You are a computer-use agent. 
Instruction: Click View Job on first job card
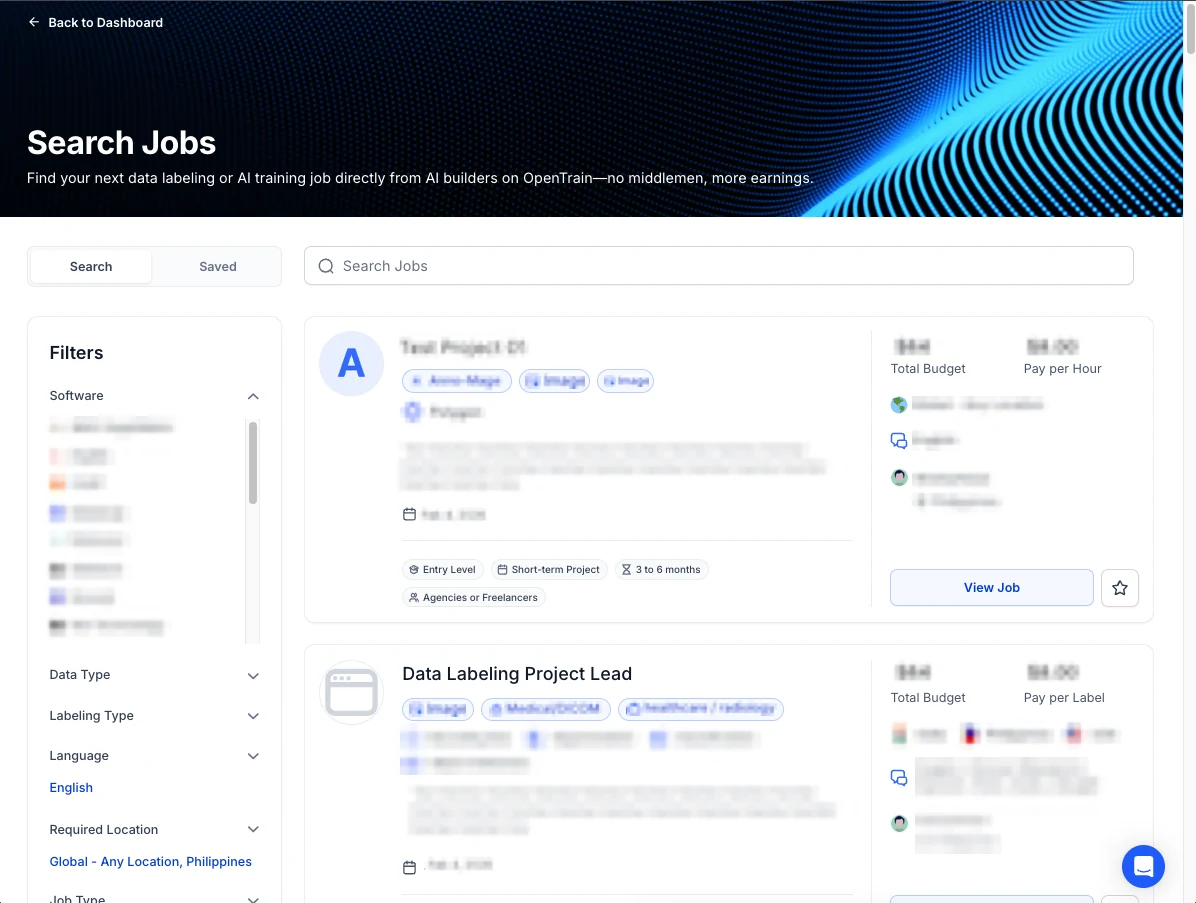[992, 587]
